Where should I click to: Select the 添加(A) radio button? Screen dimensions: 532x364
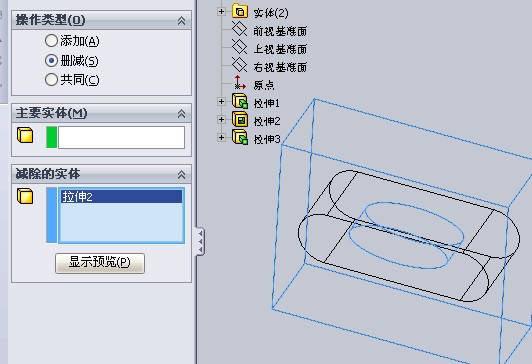click(x=51, y=41)
